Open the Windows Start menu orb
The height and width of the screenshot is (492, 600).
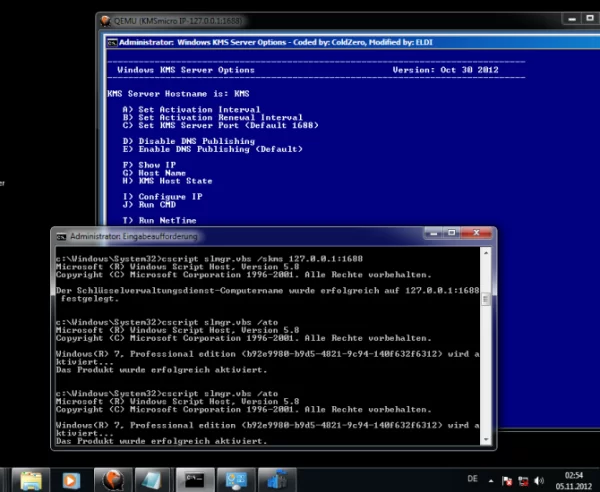[10, 478]
